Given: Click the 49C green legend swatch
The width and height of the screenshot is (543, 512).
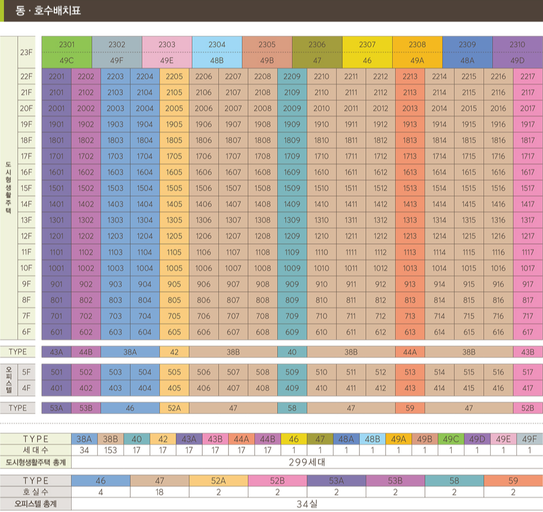Looking at the screenshot, I should [451, 439].
